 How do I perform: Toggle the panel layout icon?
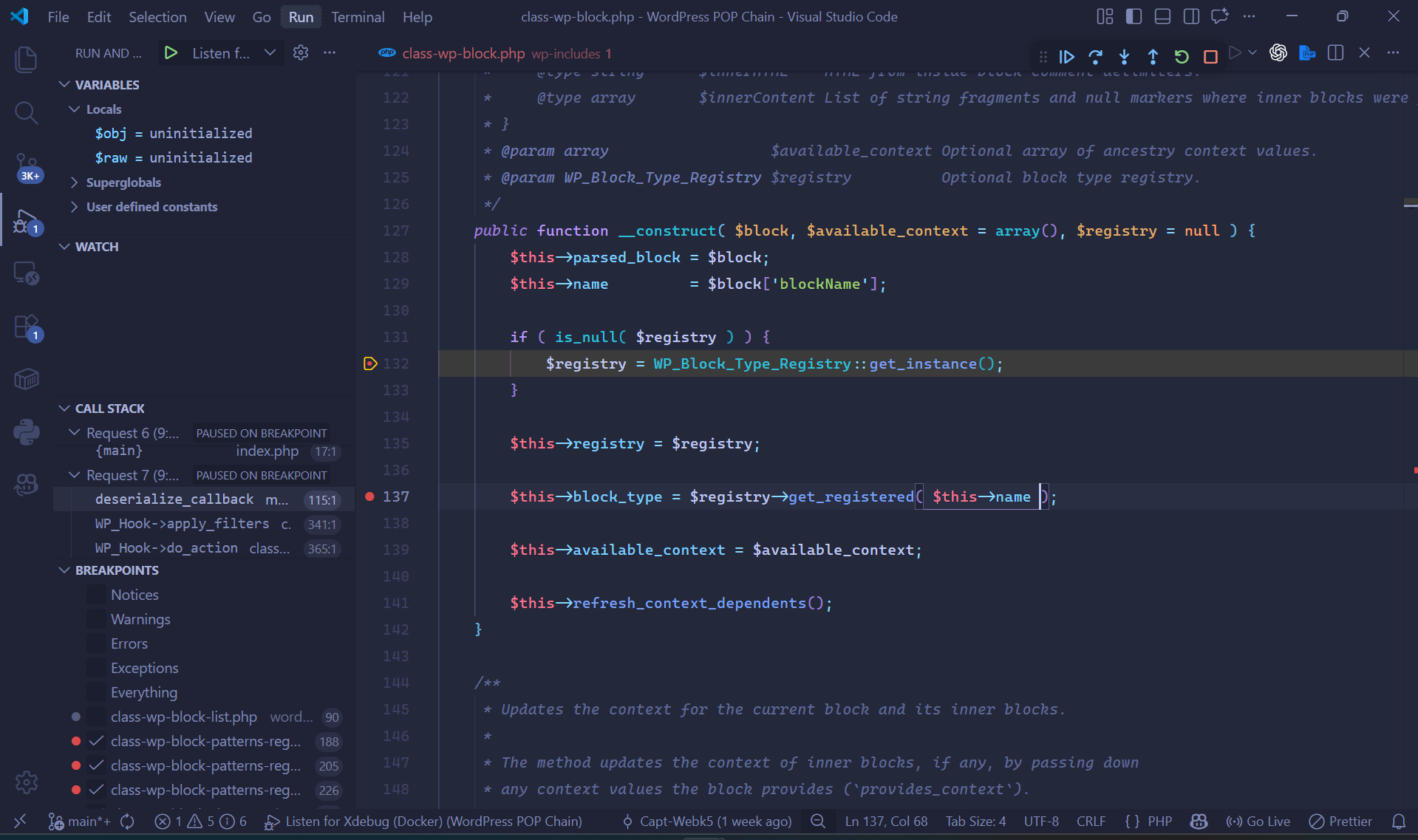(x=1162, y=16)
